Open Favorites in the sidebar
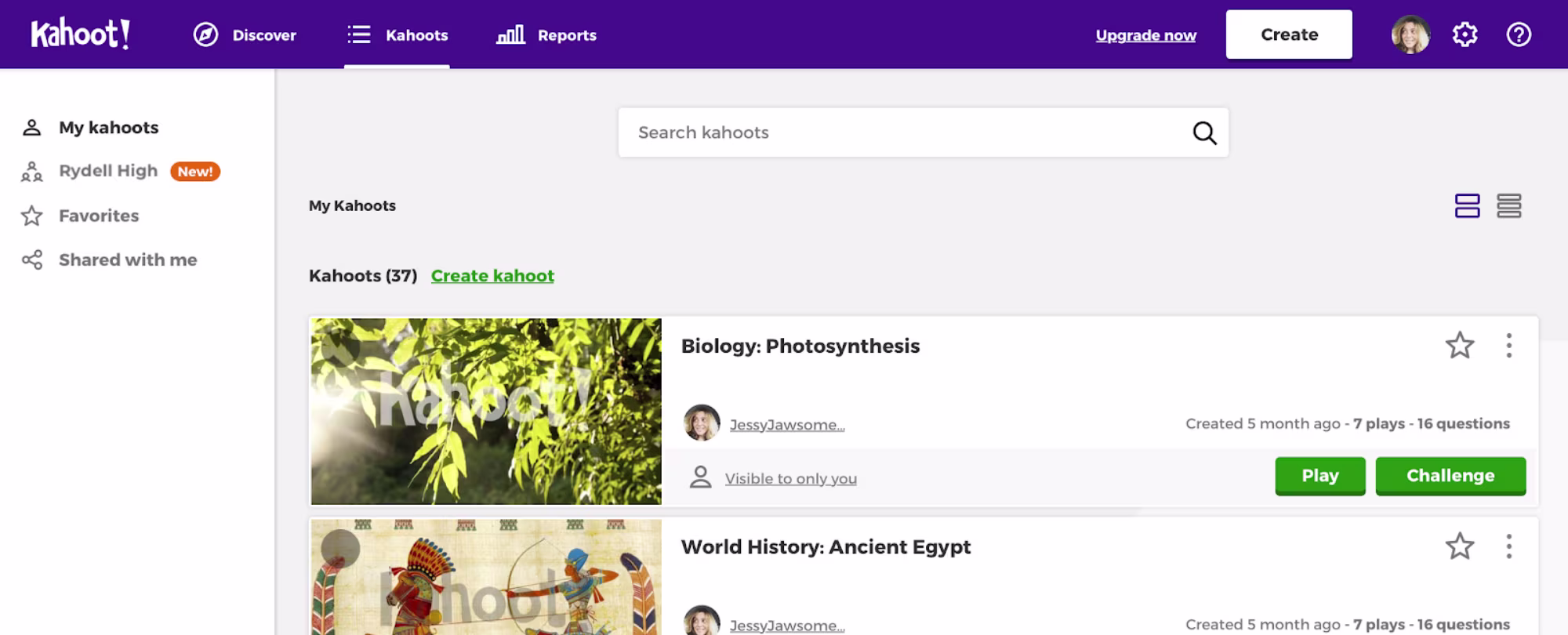 tap(80, 216)
